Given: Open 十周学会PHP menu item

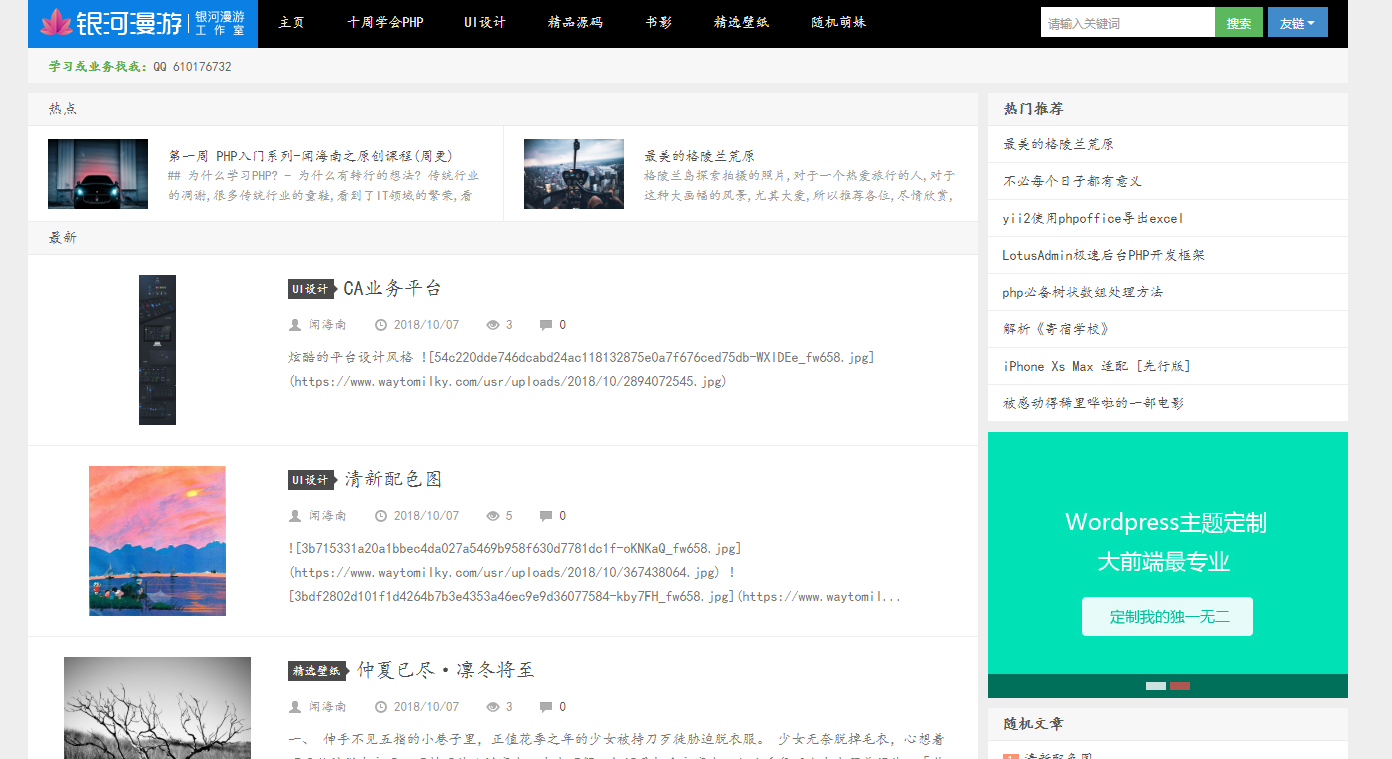Looking at the screenshot, I should click(386, 22).
